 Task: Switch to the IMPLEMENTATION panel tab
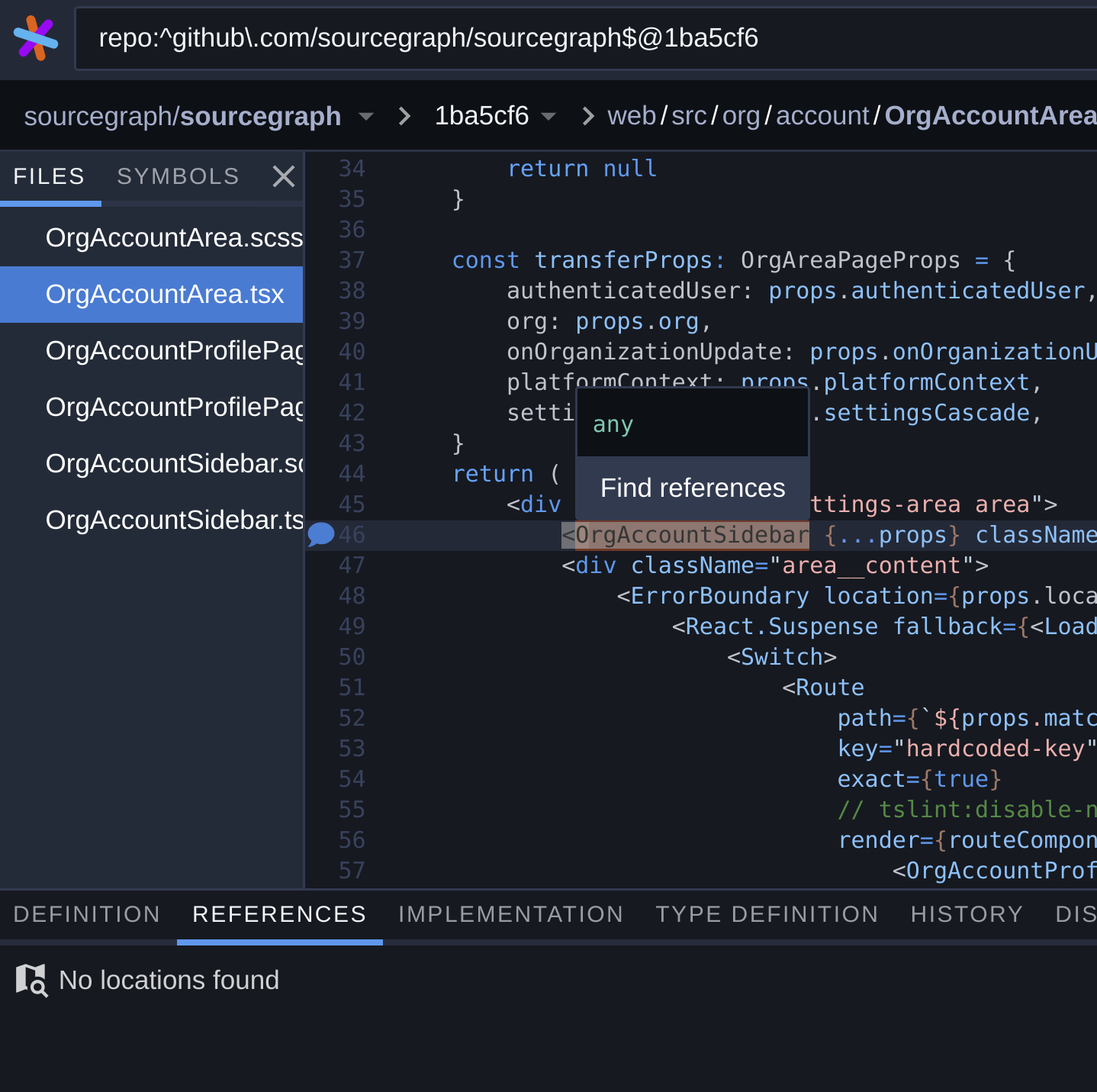(511, 914)
